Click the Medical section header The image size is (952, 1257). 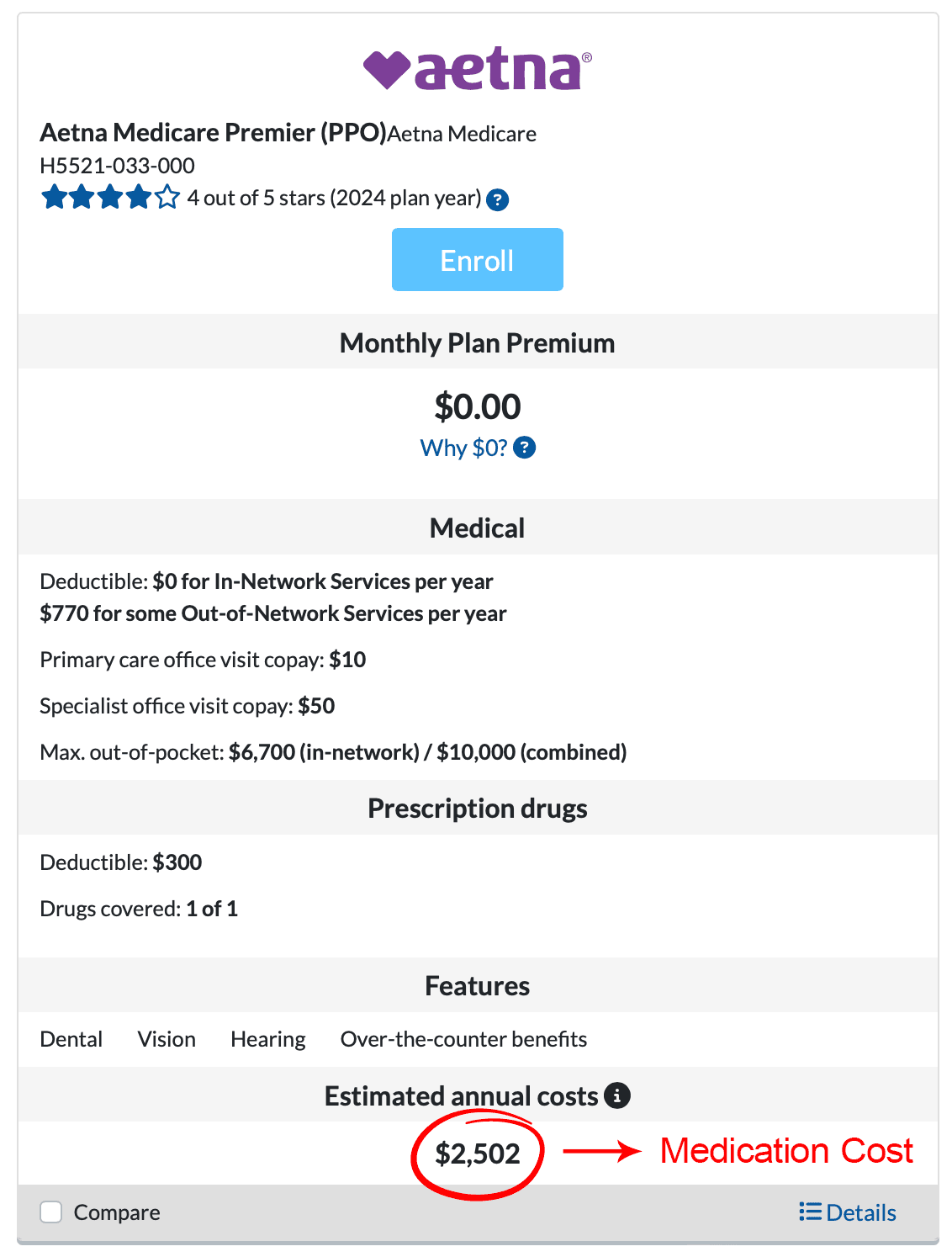click(x=477, y=528)
